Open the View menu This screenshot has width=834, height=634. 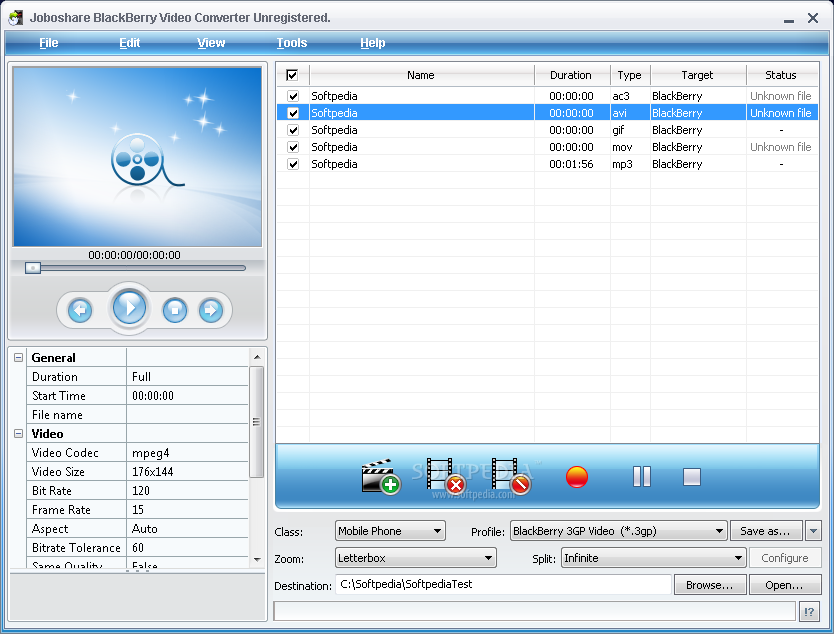click(x=211, y=43)
